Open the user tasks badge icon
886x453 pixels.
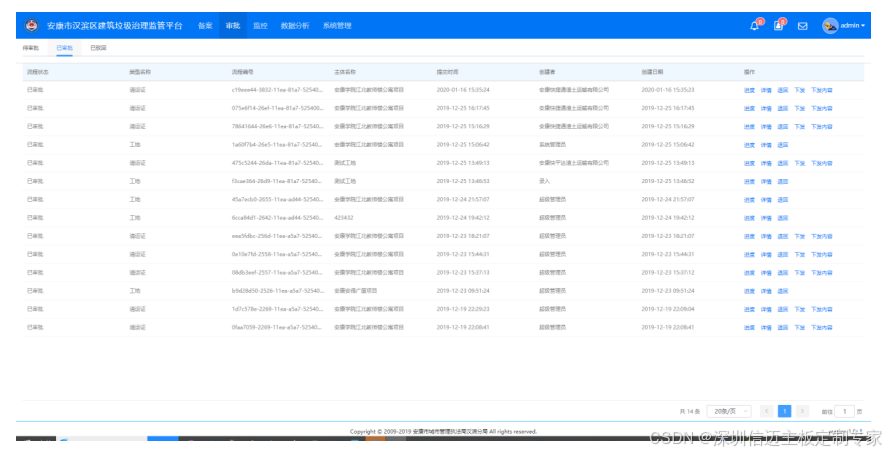(x=778, y=26)
